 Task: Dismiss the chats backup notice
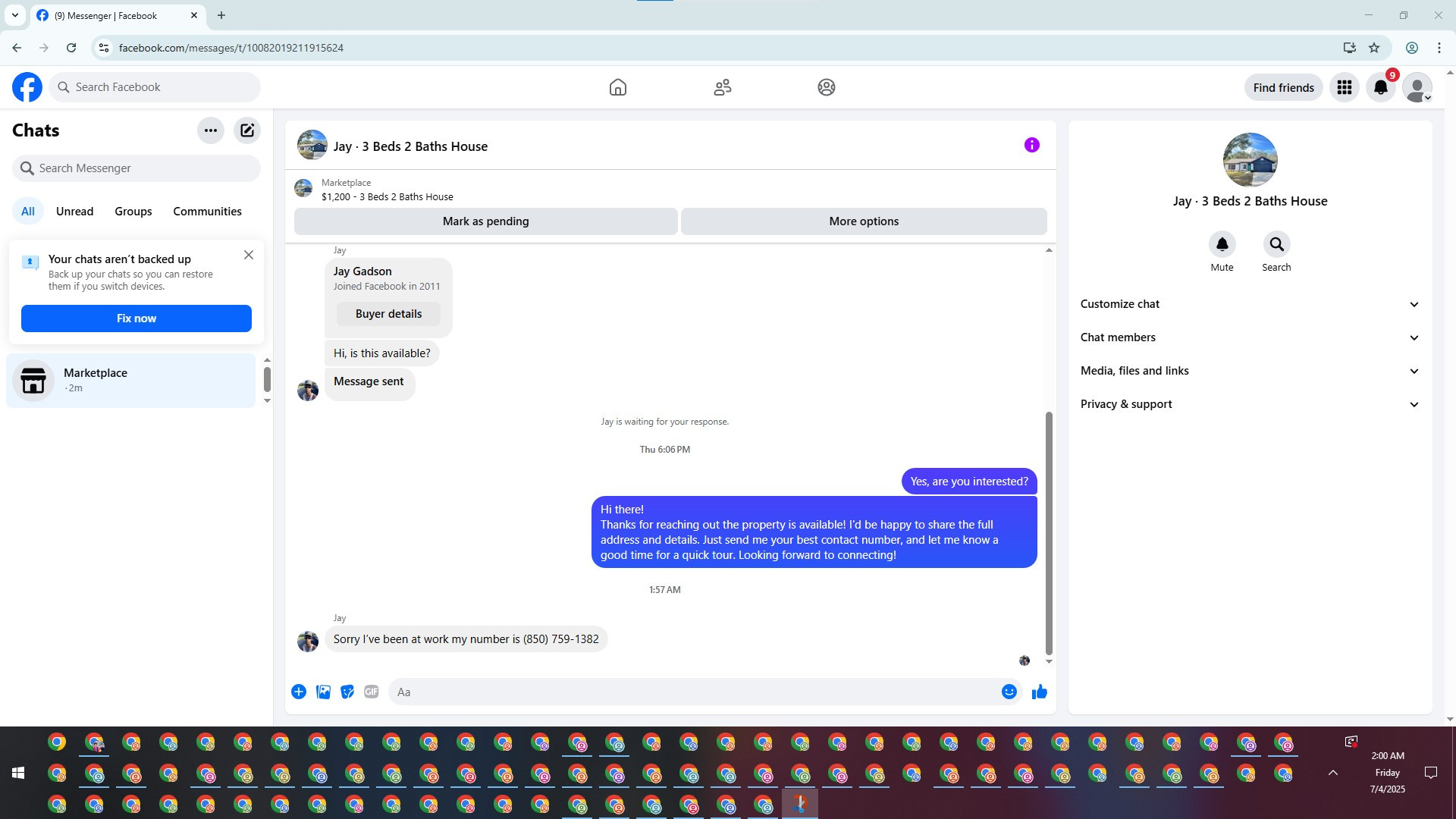pyautogui.click(x=249, y=255)
